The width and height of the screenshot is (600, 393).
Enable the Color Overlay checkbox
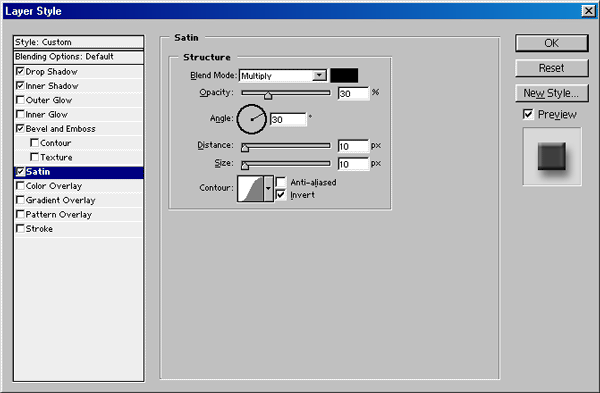(x=20, y=186)
